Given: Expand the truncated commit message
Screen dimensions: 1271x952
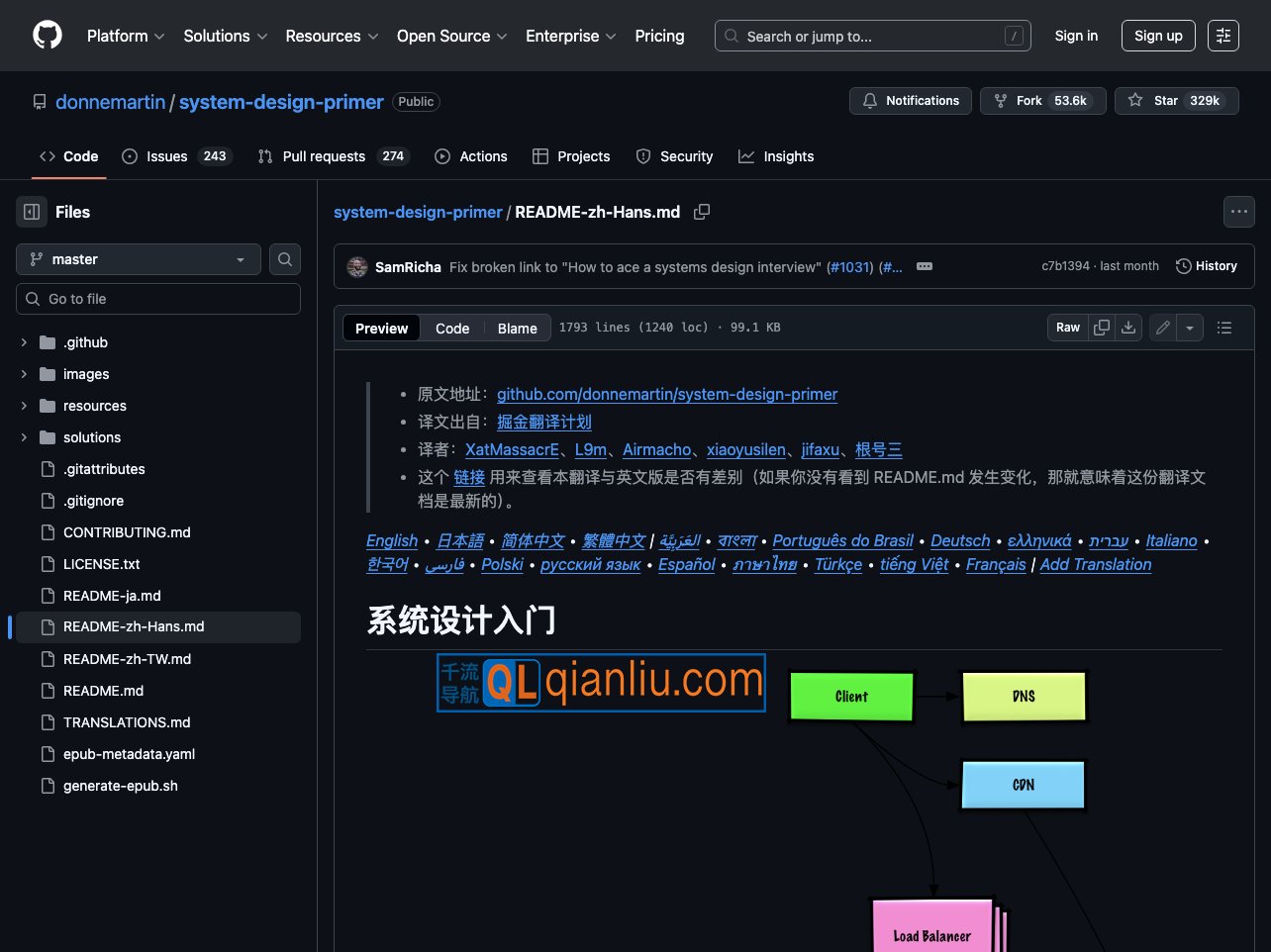Looking at the screenshot, I should pos(925,265).
